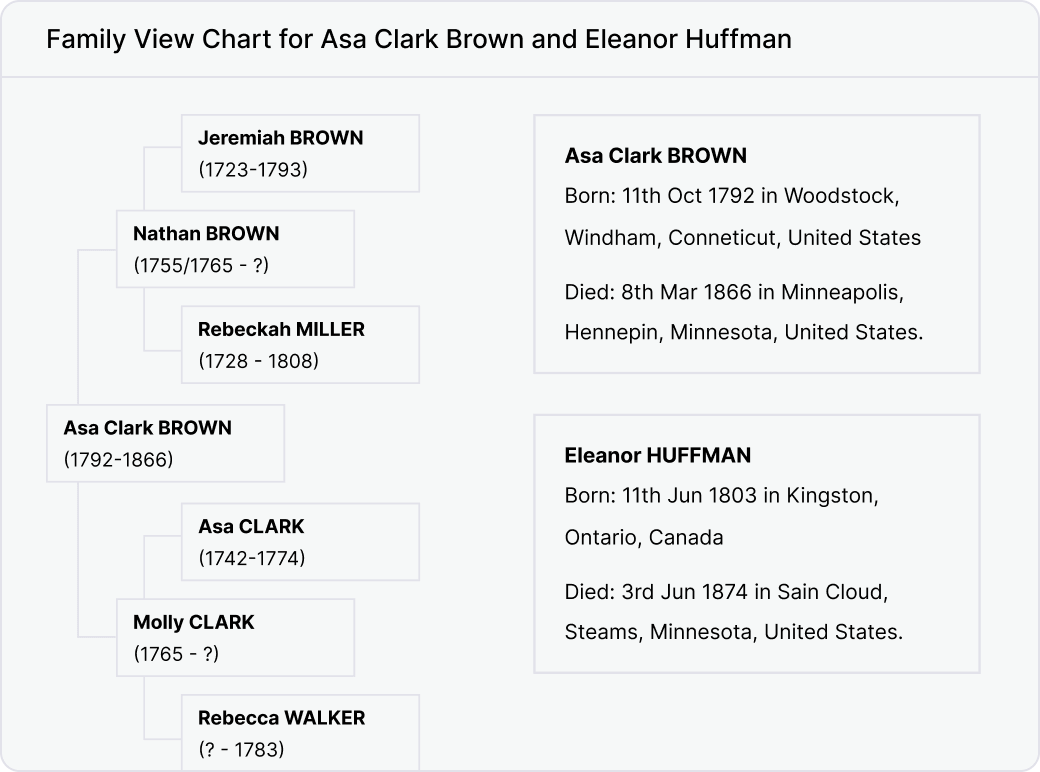Click Asa's death details in Minneapolis
Viewport: 1040px width, 772px height.
click(744, 312)
